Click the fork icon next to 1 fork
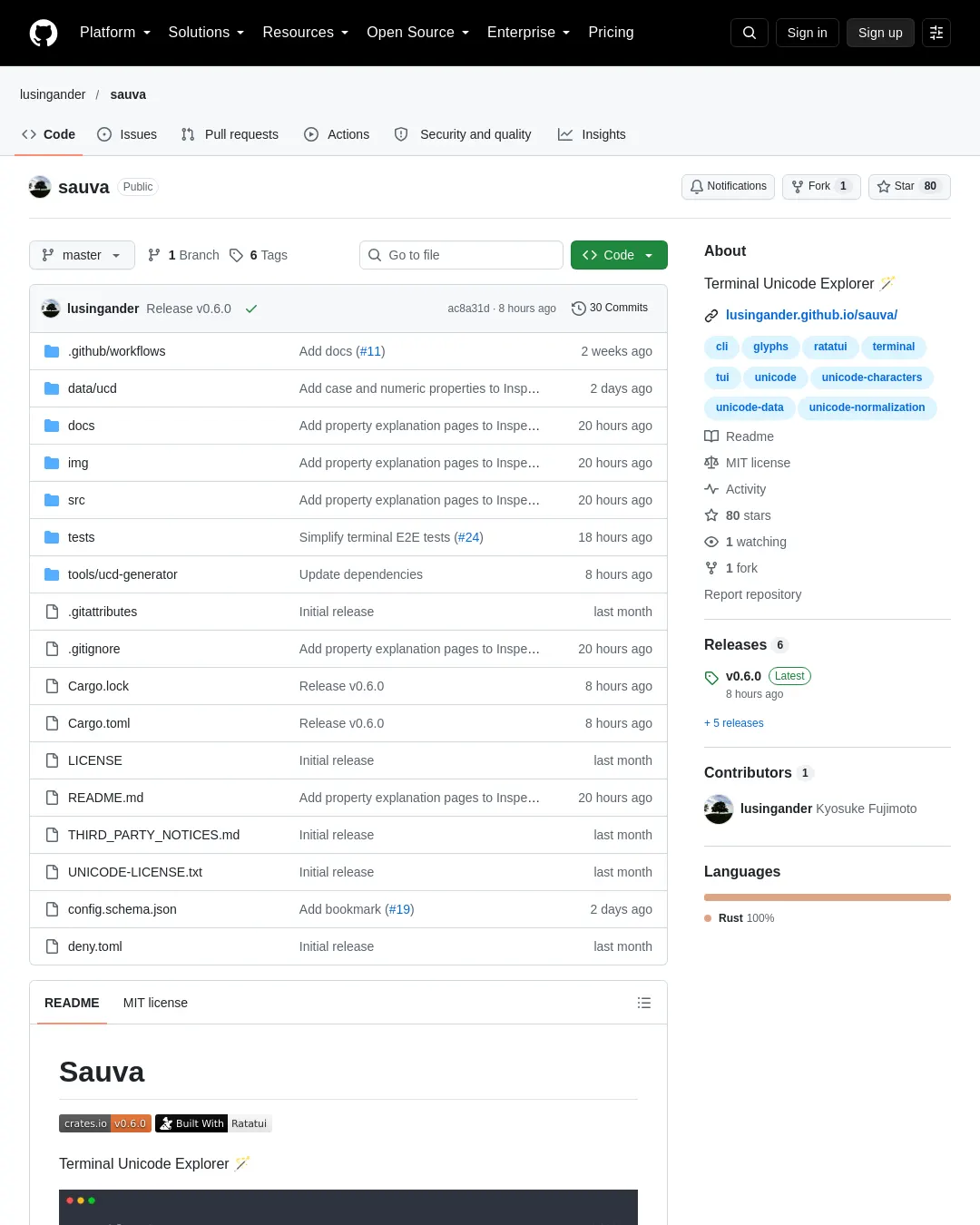Viewport: 980px width, 1225px height. 711,568
